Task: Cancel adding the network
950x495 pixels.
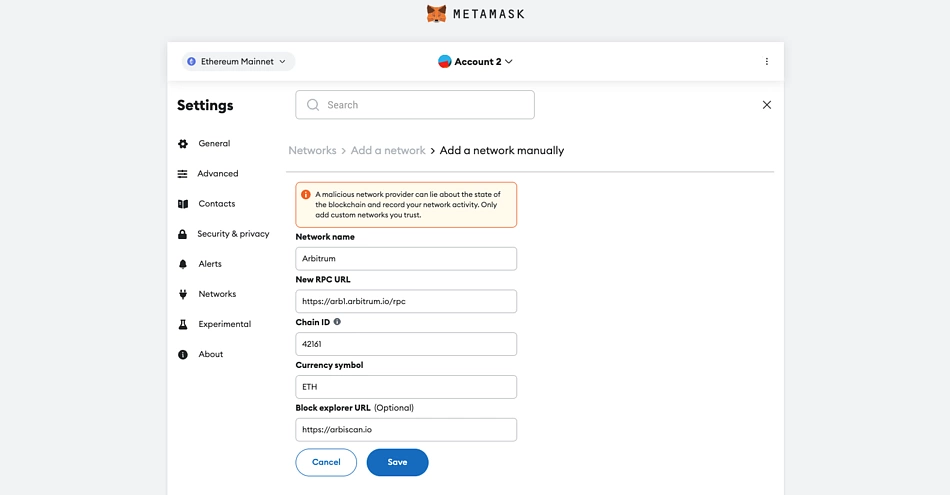Action: click(326, 462)
